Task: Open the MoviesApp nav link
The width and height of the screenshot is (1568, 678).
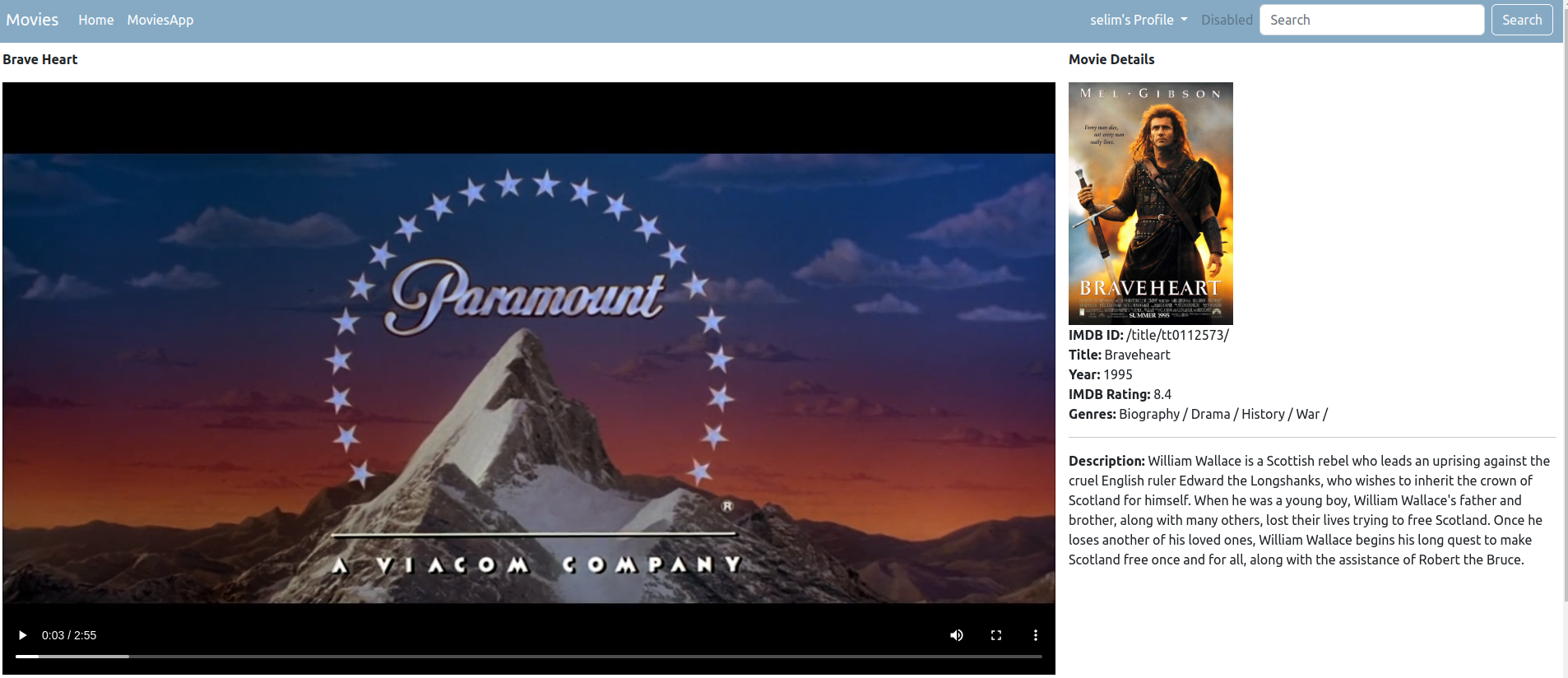Action: coord(160,20)
